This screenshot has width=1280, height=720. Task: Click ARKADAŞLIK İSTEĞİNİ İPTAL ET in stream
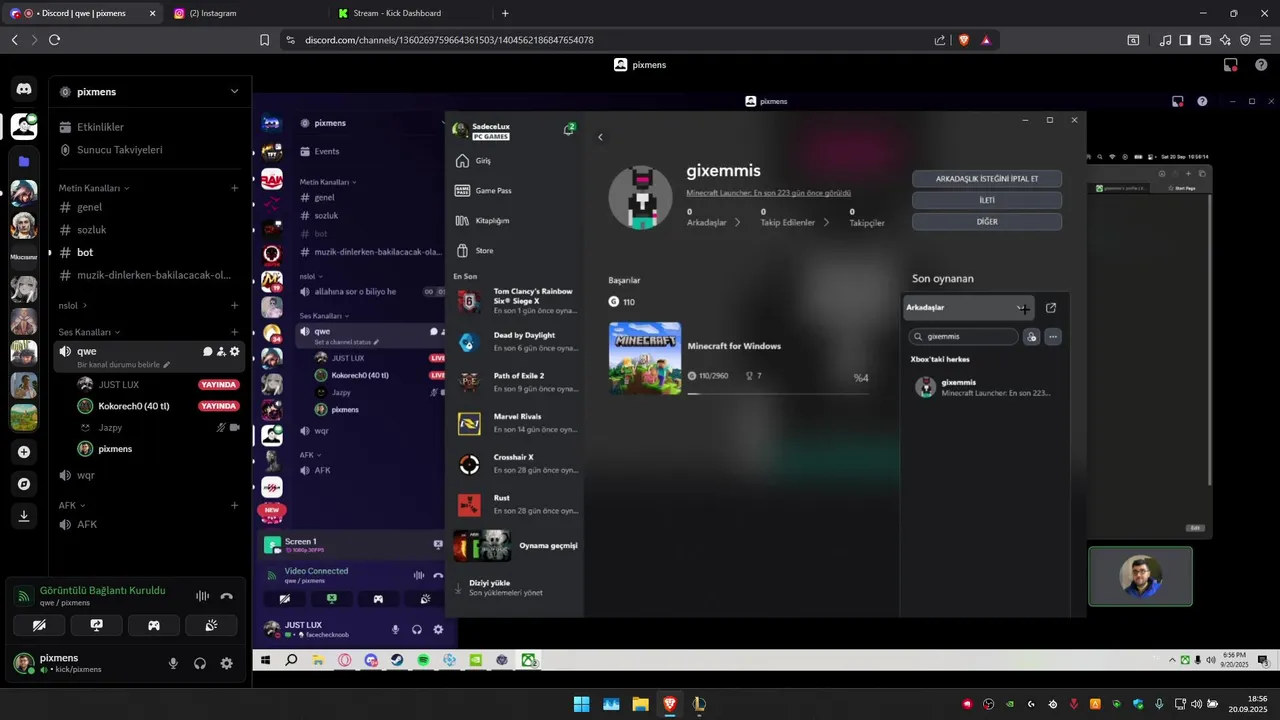point(987,179)
